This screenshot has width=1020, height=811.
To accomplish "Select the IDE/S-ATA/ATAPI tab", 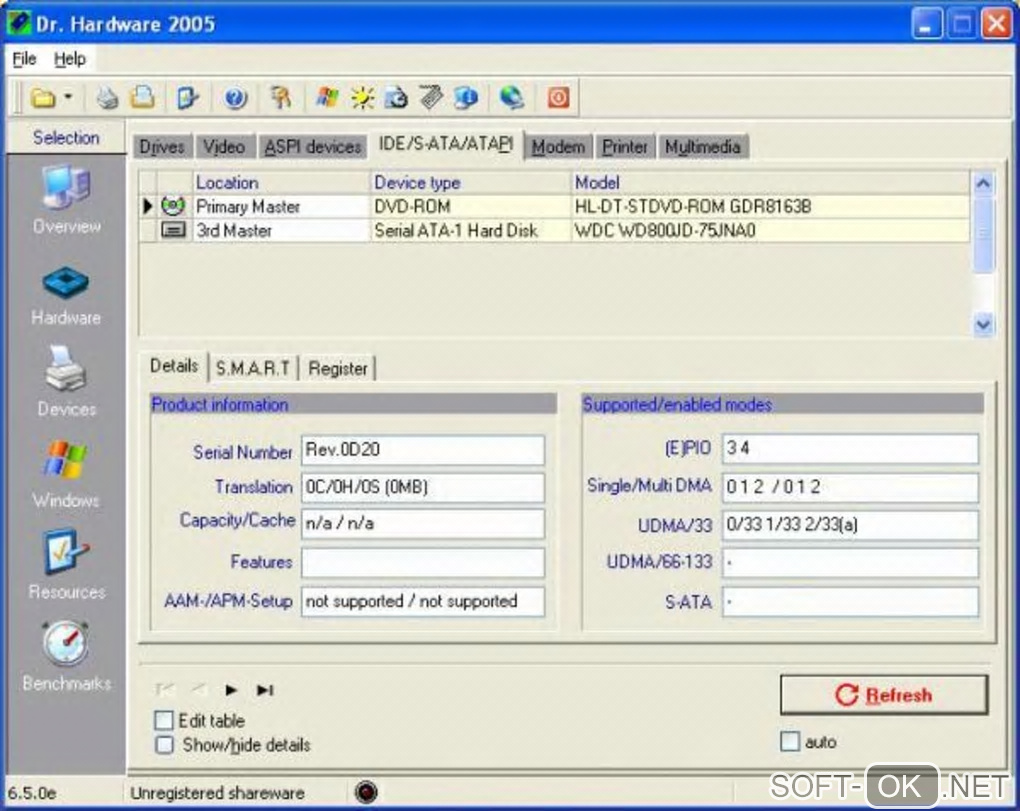I will click(446, 144).
